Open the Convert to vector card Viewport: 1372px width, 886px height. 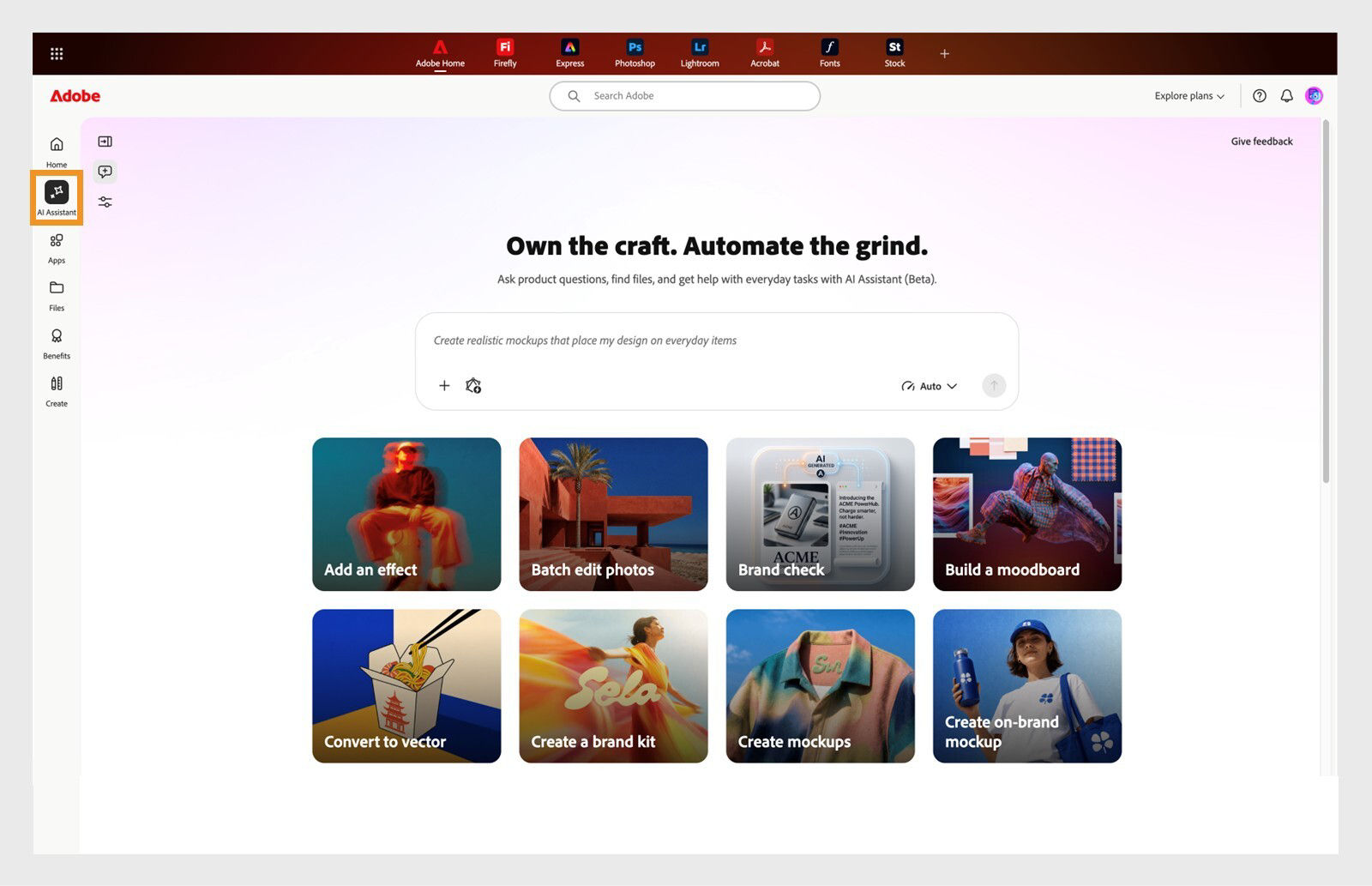click(406, 686)
